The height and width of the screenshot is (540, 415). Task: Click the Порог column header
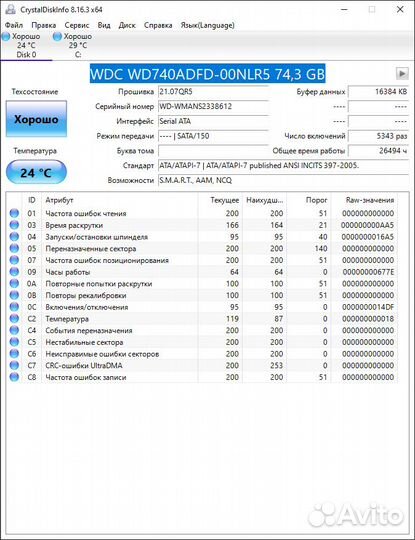pos(309,200)
